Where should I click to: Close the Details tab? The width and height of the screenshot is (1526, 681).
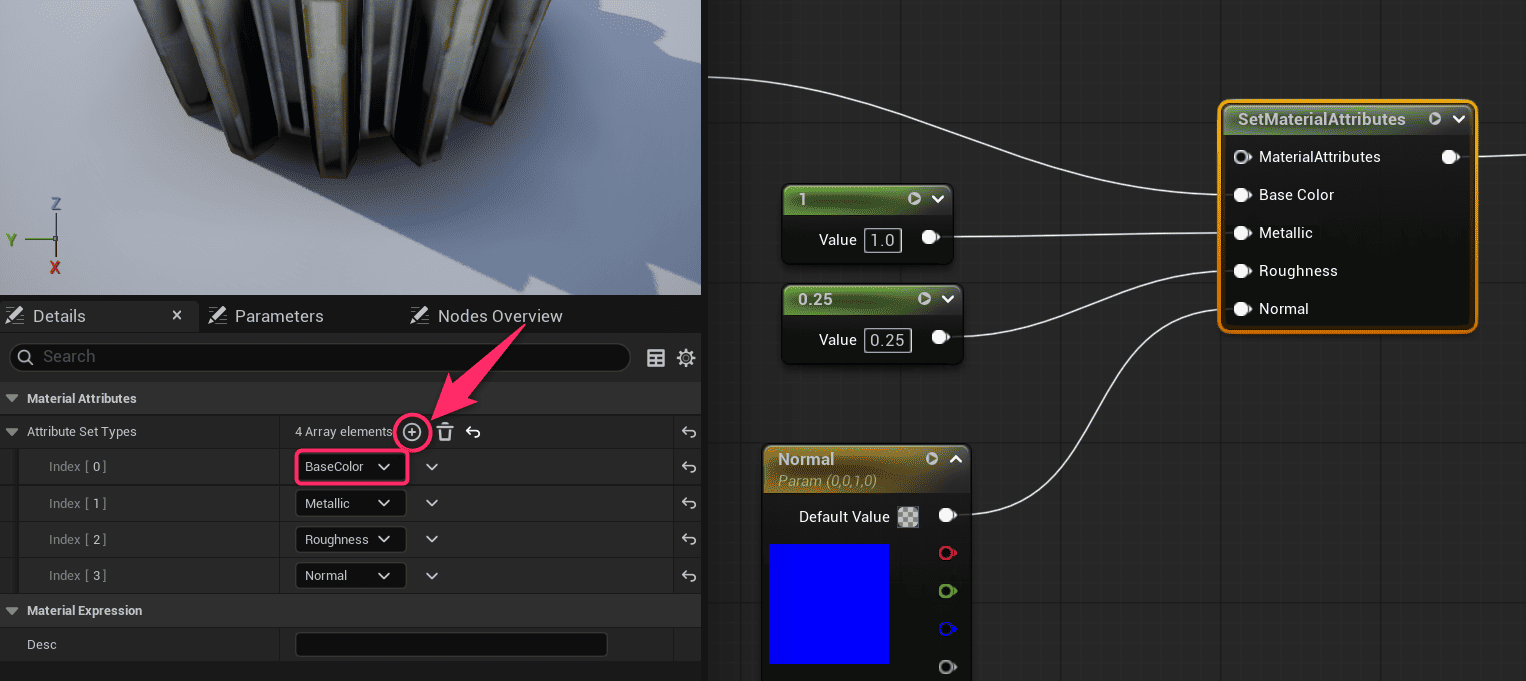pos(177,315)
